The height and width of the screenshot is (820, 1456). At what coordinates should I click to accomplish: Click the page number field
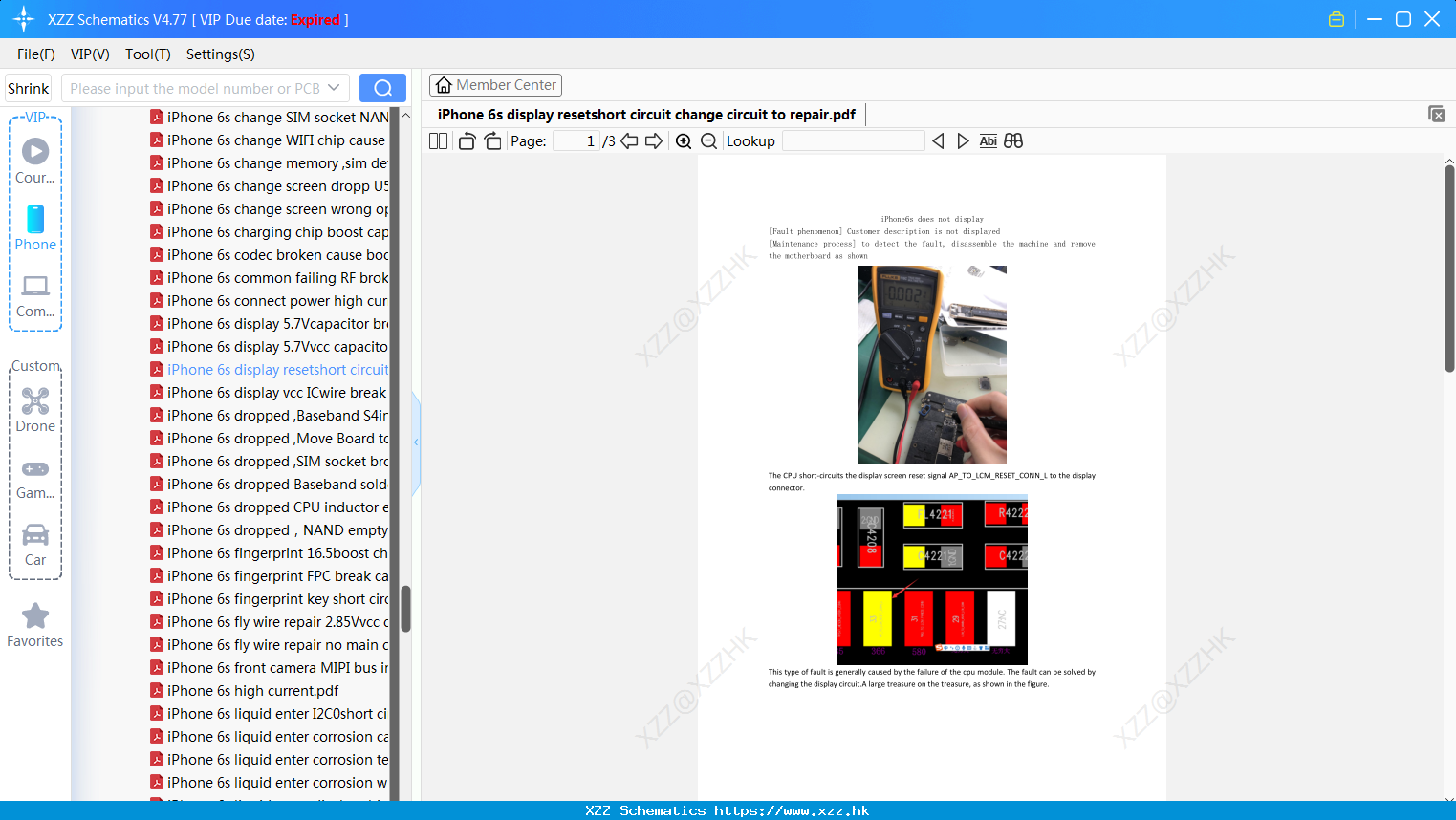576,140
